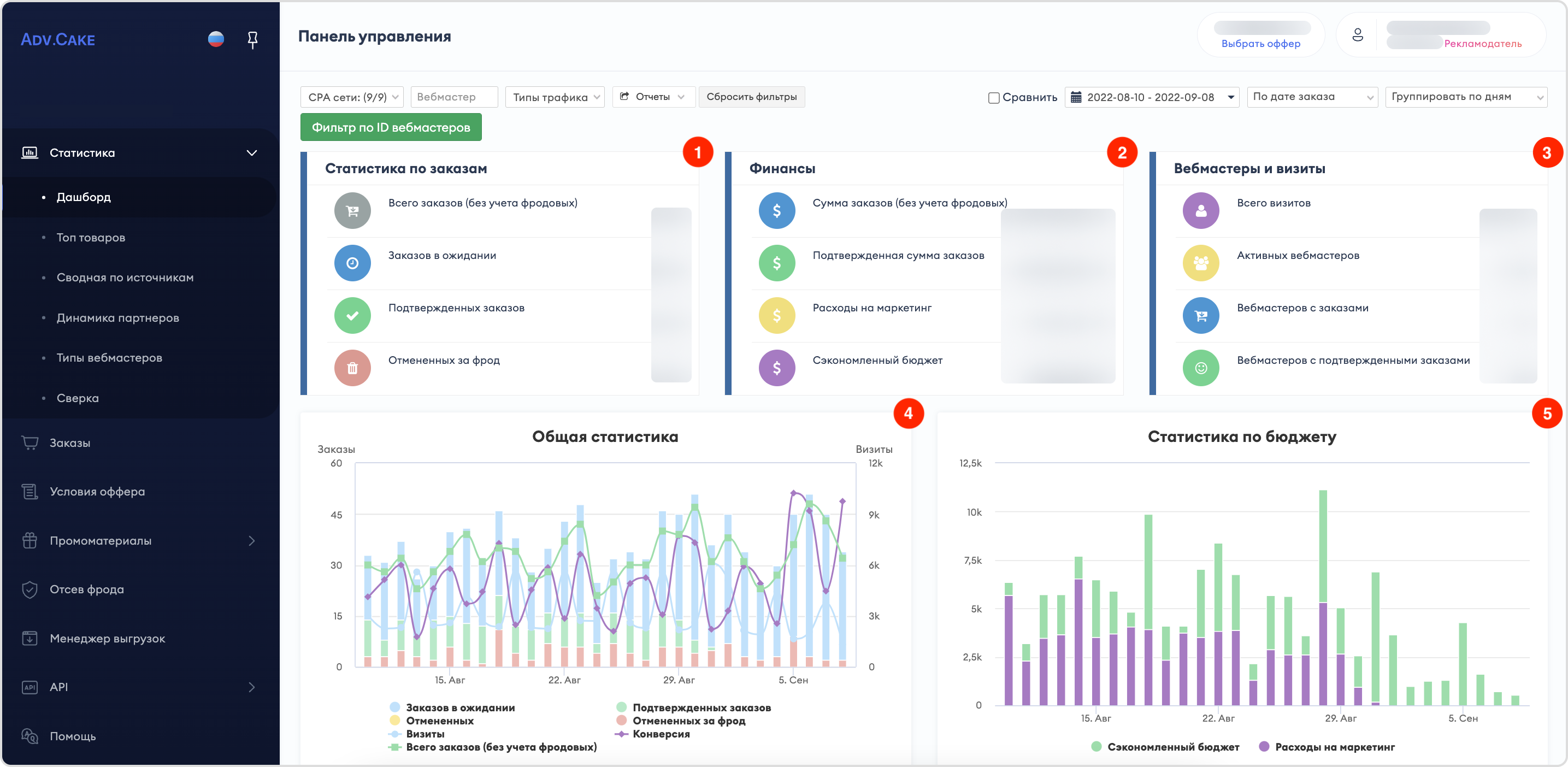Click the Промоматериалы gift icon
The image size is (1568, 767).
[x=30, y=540]
